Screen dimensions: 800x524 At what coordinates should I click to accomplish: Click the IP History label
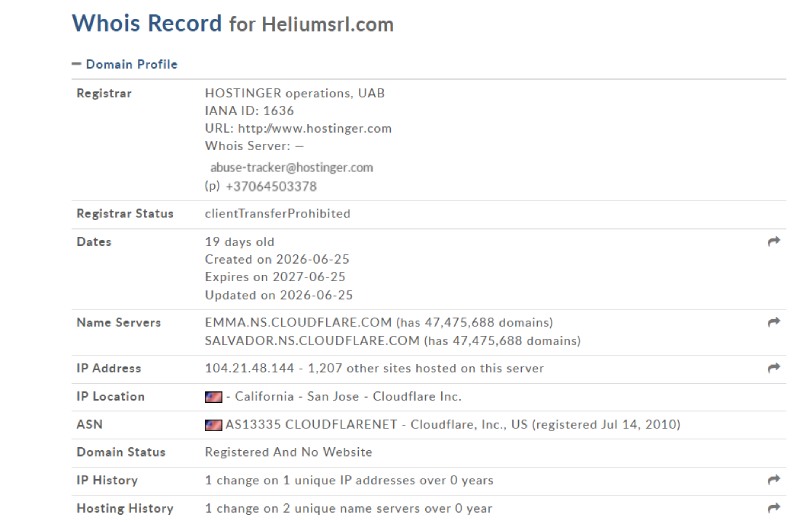click(x=107, y=480)
